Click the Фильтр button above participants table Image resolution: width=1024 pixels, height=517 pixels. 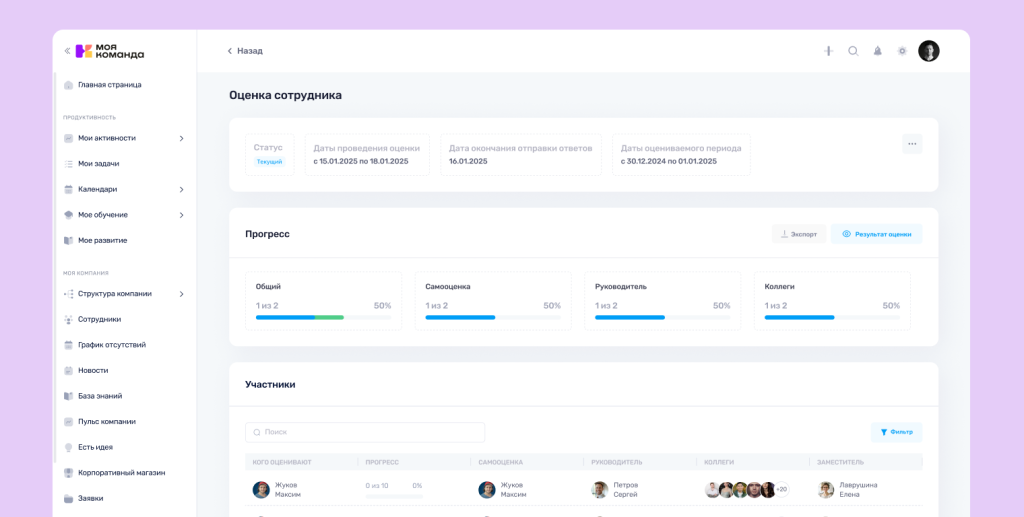tap(896, 432)
